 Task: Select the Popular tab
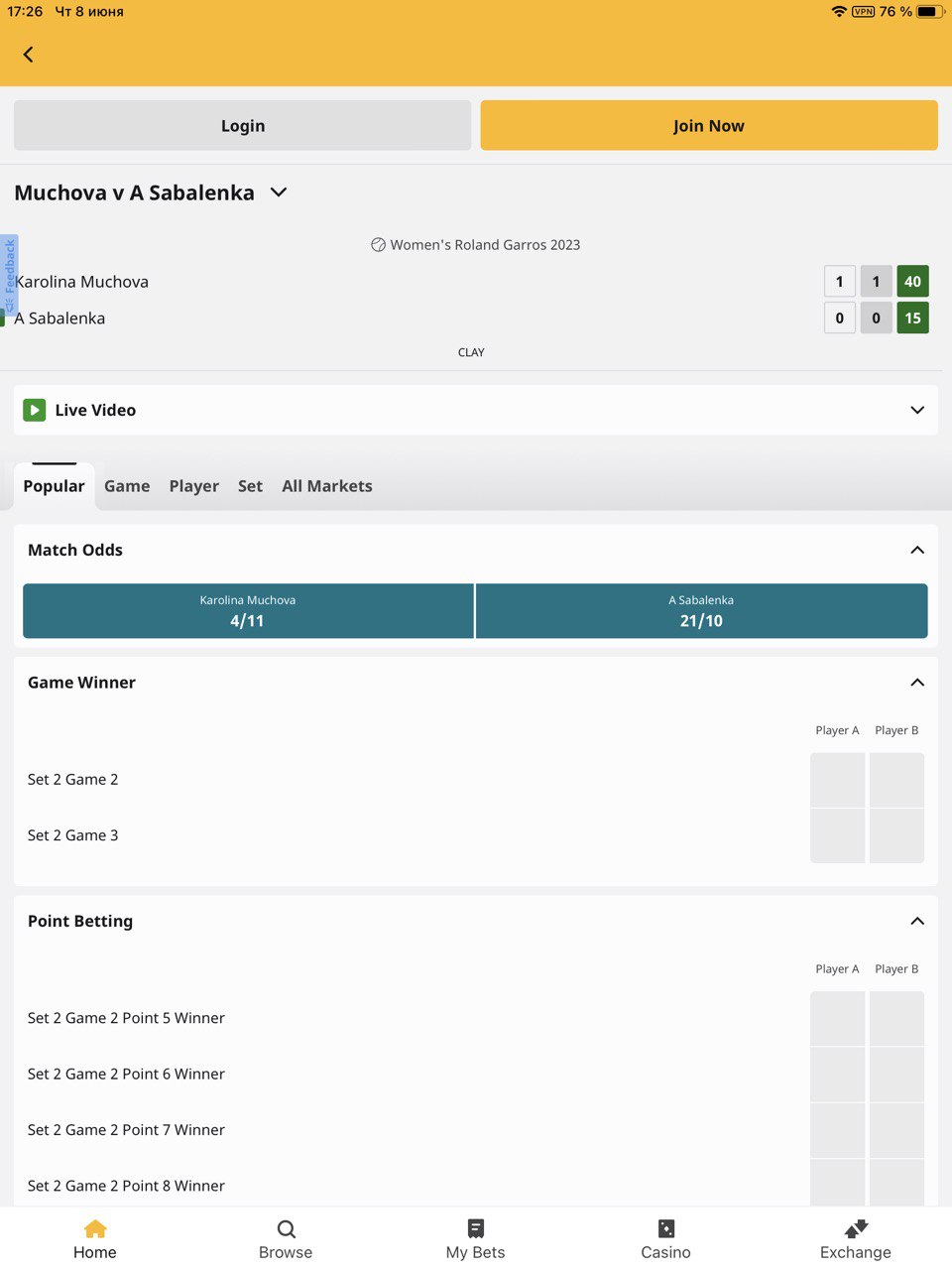tap(54, 486)
